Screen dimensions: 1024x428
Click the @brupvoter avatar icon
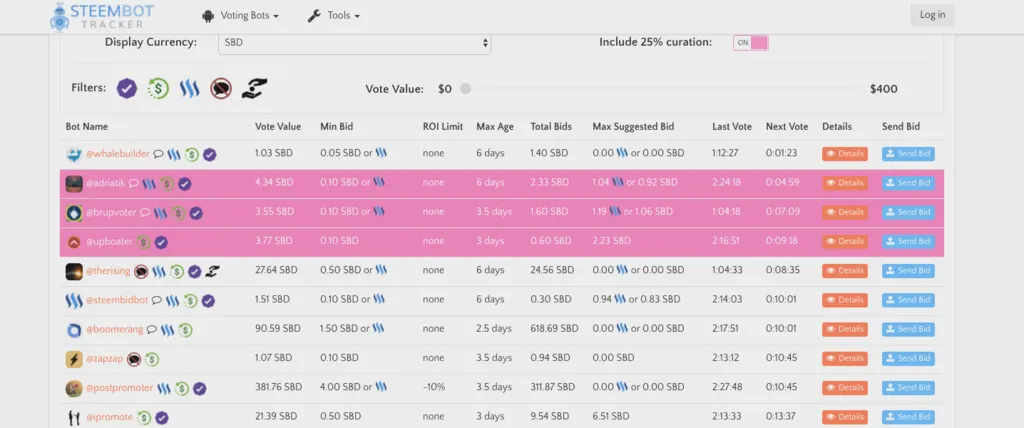(74, 213)
